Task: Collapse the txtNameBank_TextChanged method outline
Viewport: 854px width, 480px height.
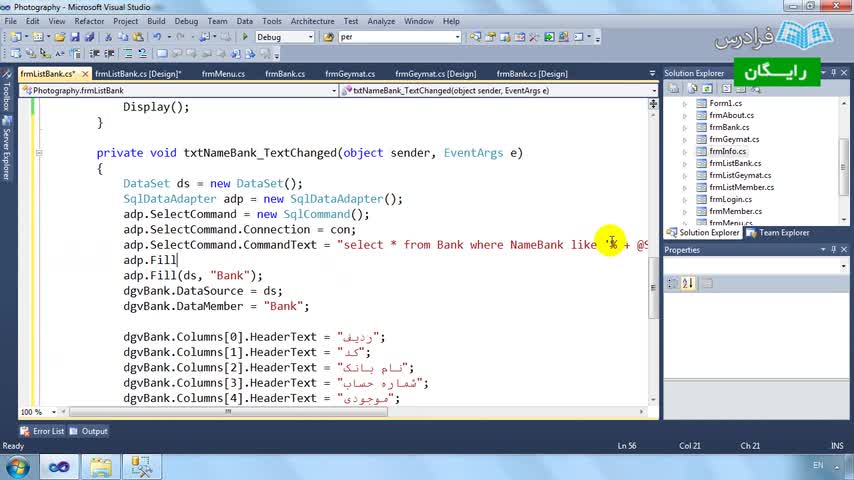Action: point(39,153)
